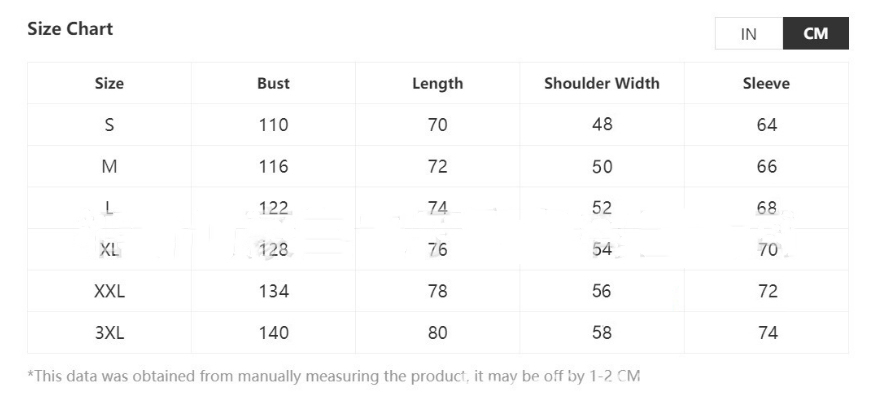Select the S size row label

(x=109, y=125)
